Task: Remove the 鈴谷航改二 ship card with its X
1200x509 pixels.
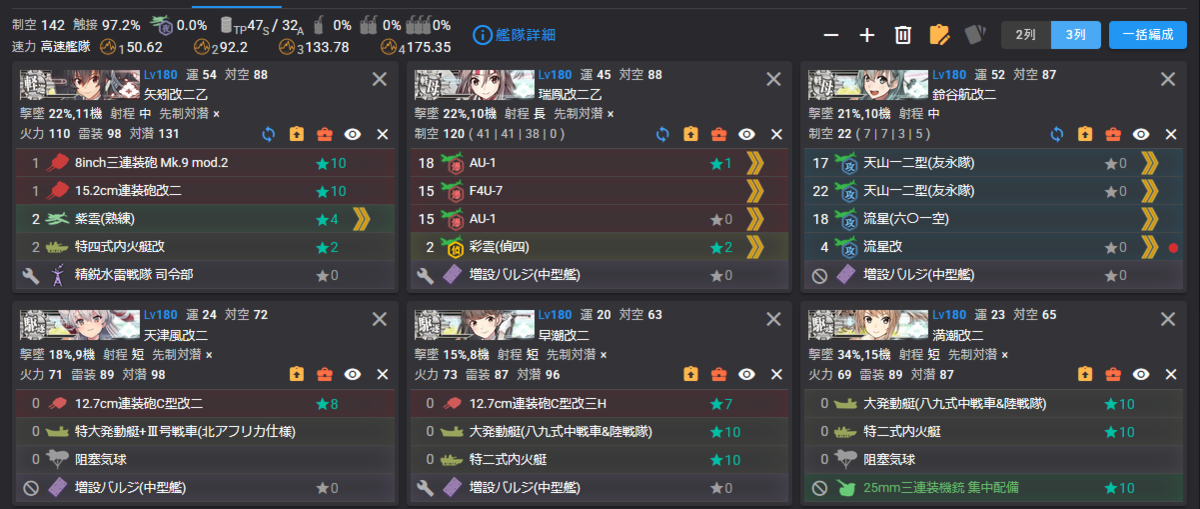Action: pyautogui.click(x=1167, y=79)
